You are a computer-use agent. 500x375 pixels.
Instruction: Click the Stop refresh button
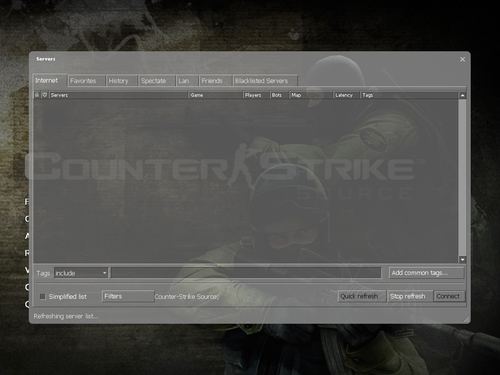[410, 296]
